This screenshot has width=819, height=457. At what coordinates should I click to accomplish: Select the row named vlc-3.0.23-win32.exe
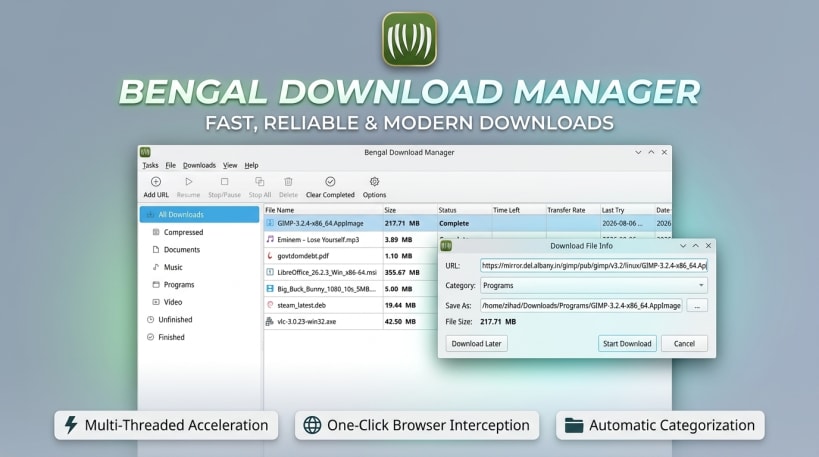point(350,321)
